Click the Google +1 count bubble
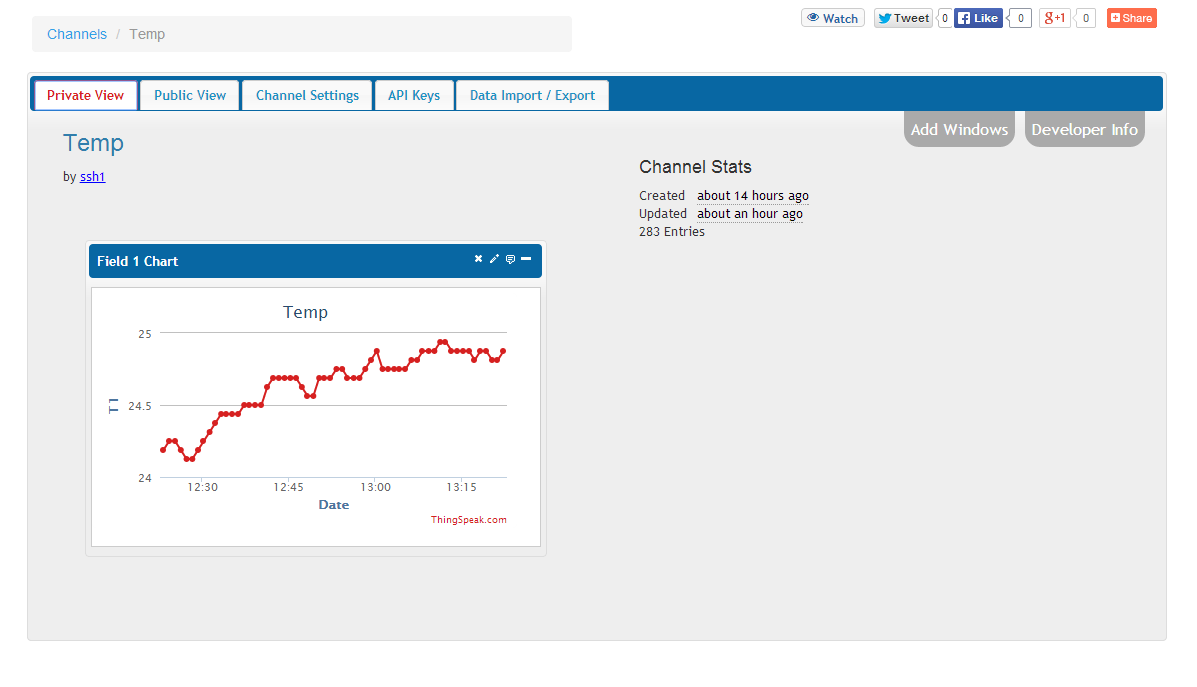 pos(1086,18)
